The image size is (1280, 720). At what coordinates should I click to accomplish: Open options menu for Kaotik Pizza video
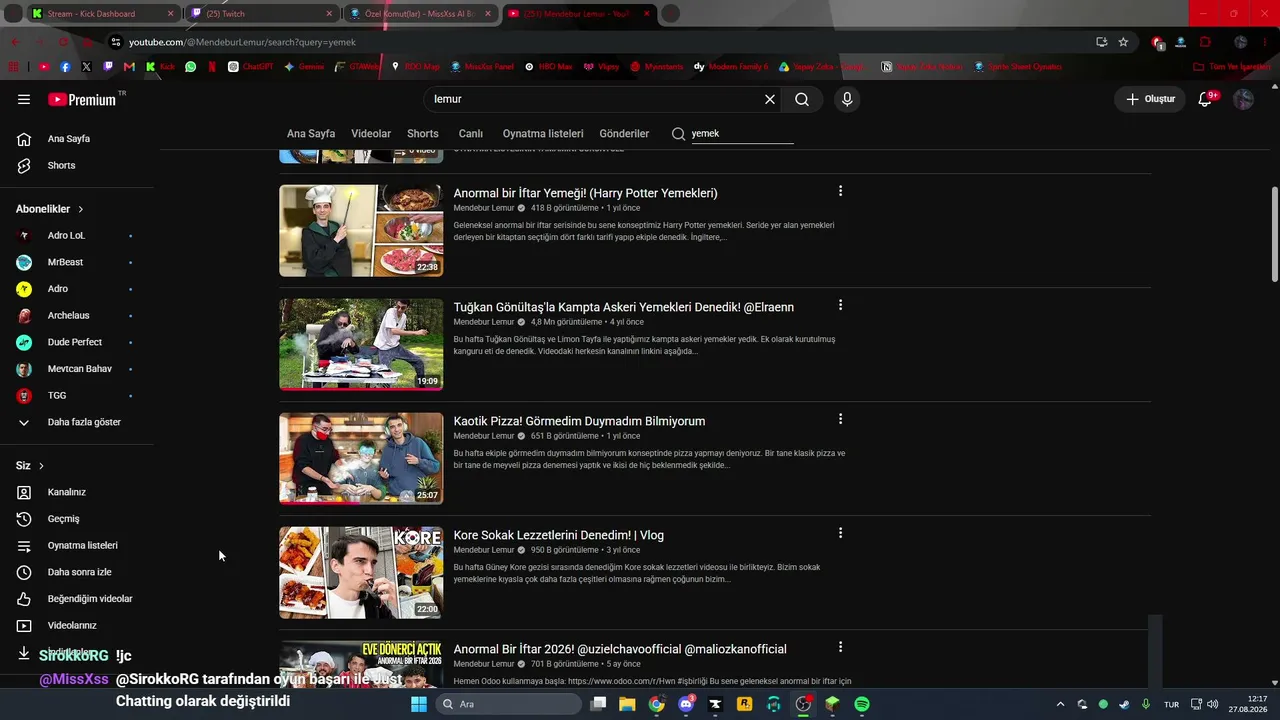point(840,419)
